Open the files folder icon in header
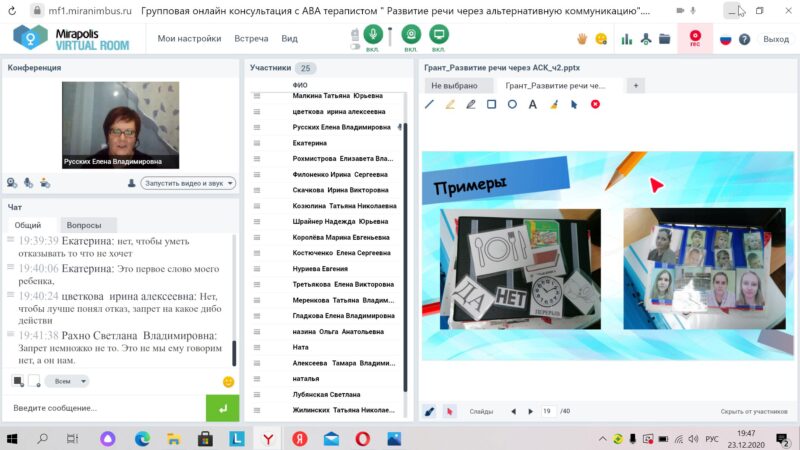 [664, 39]
